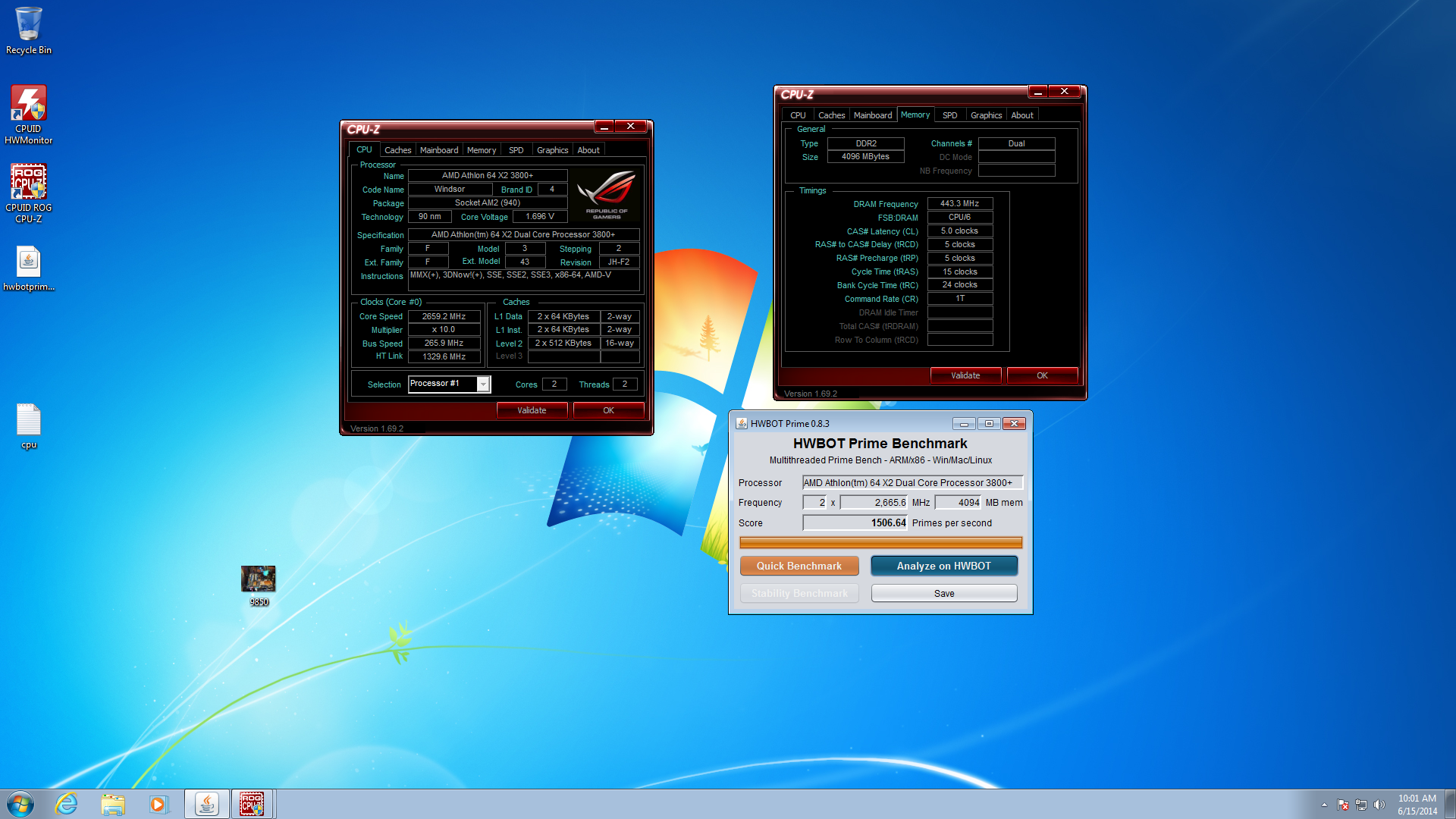Click the memory Size value 4096 MBytes
The height and width of the screenshot is (819, 1456).
(x=865, y=156)
